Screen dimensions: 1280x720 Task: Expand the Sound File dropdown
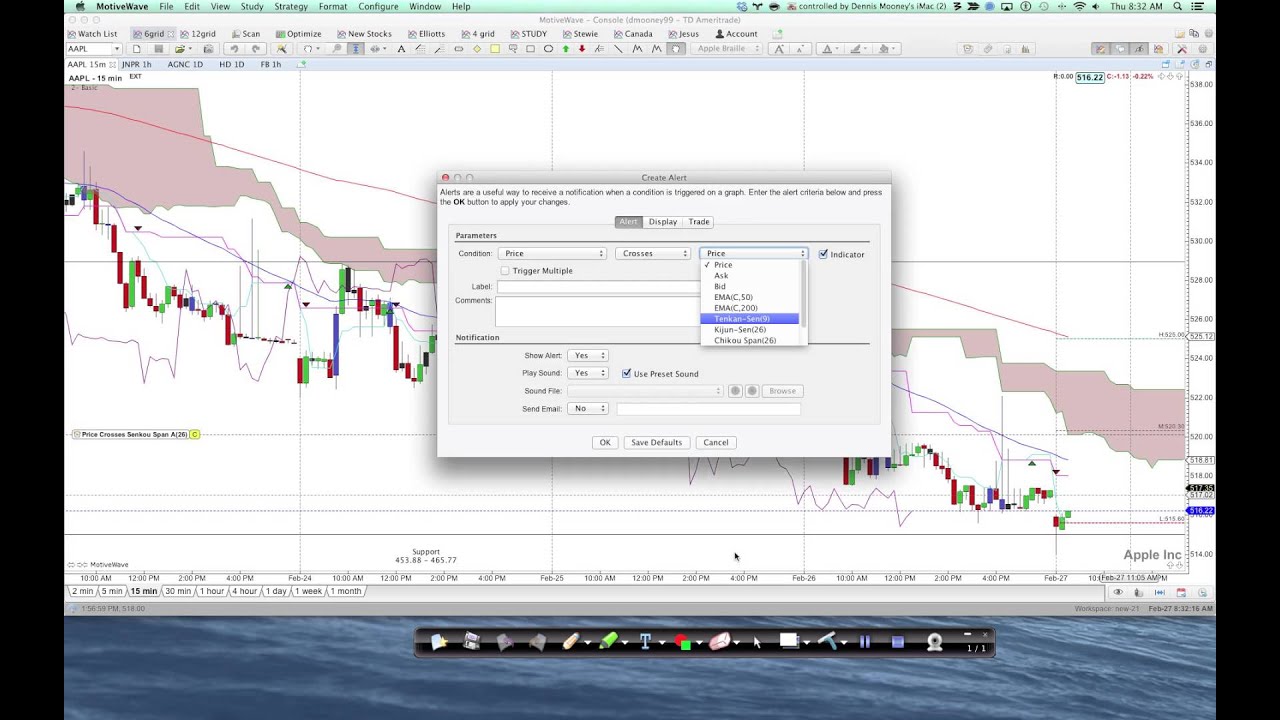[x=645, y=391]
